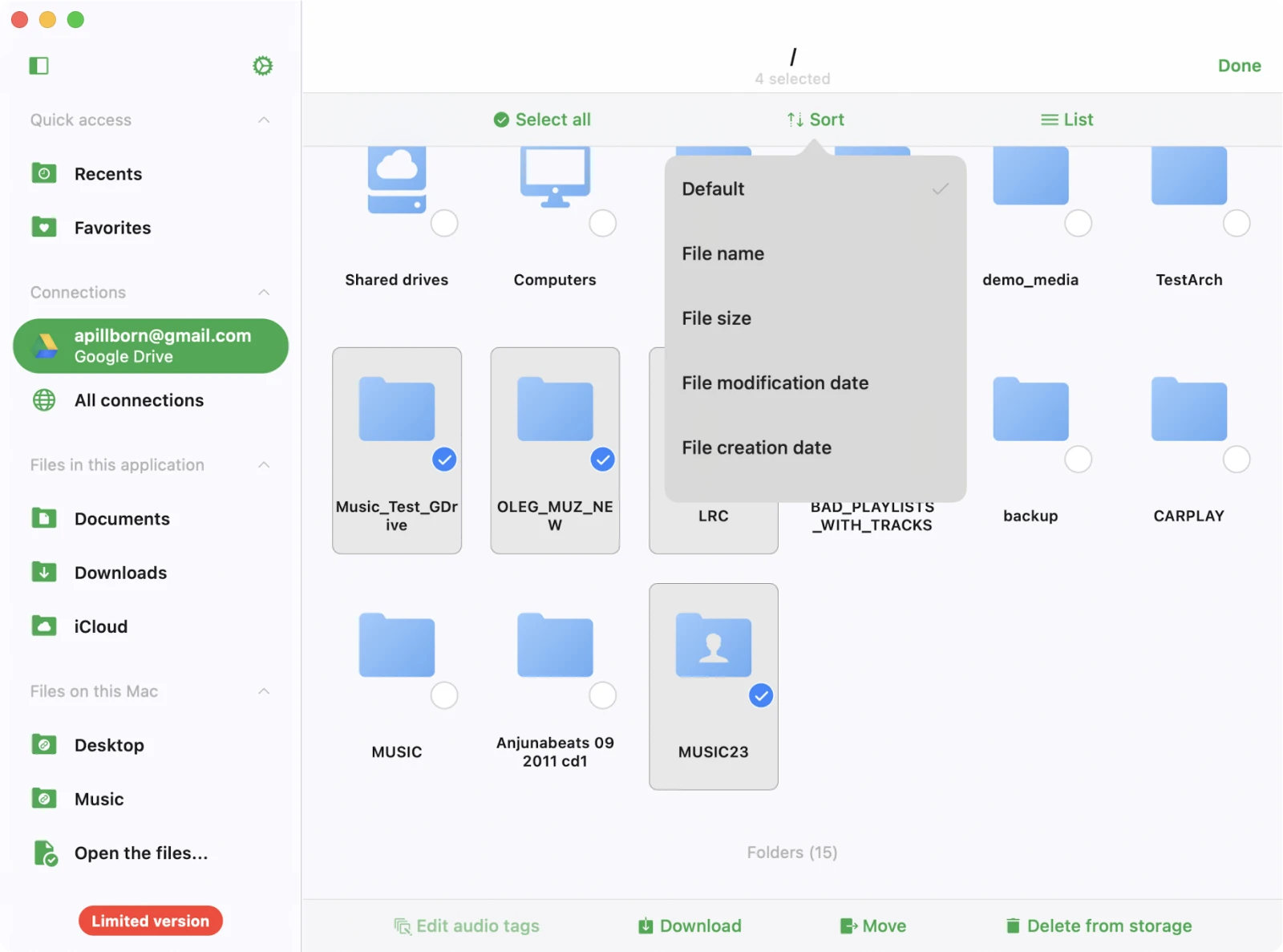The width and height of the screenshot is (1283, 952).
Task: Toggle the sidebar panel icon
Action: pyautogui.click(x=38, y=66)
